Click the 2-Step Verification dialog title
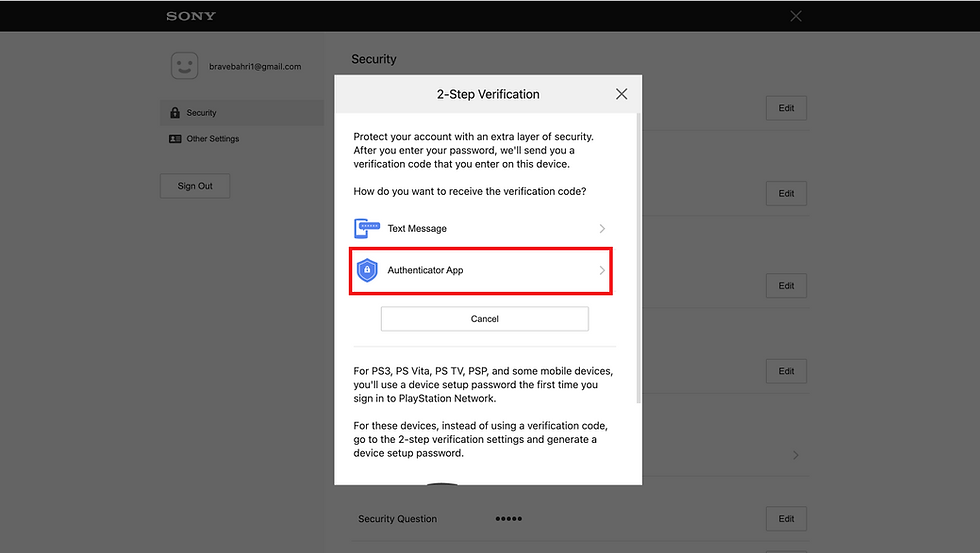The width and height of the screenshot is (980, 553). (488, 94)
